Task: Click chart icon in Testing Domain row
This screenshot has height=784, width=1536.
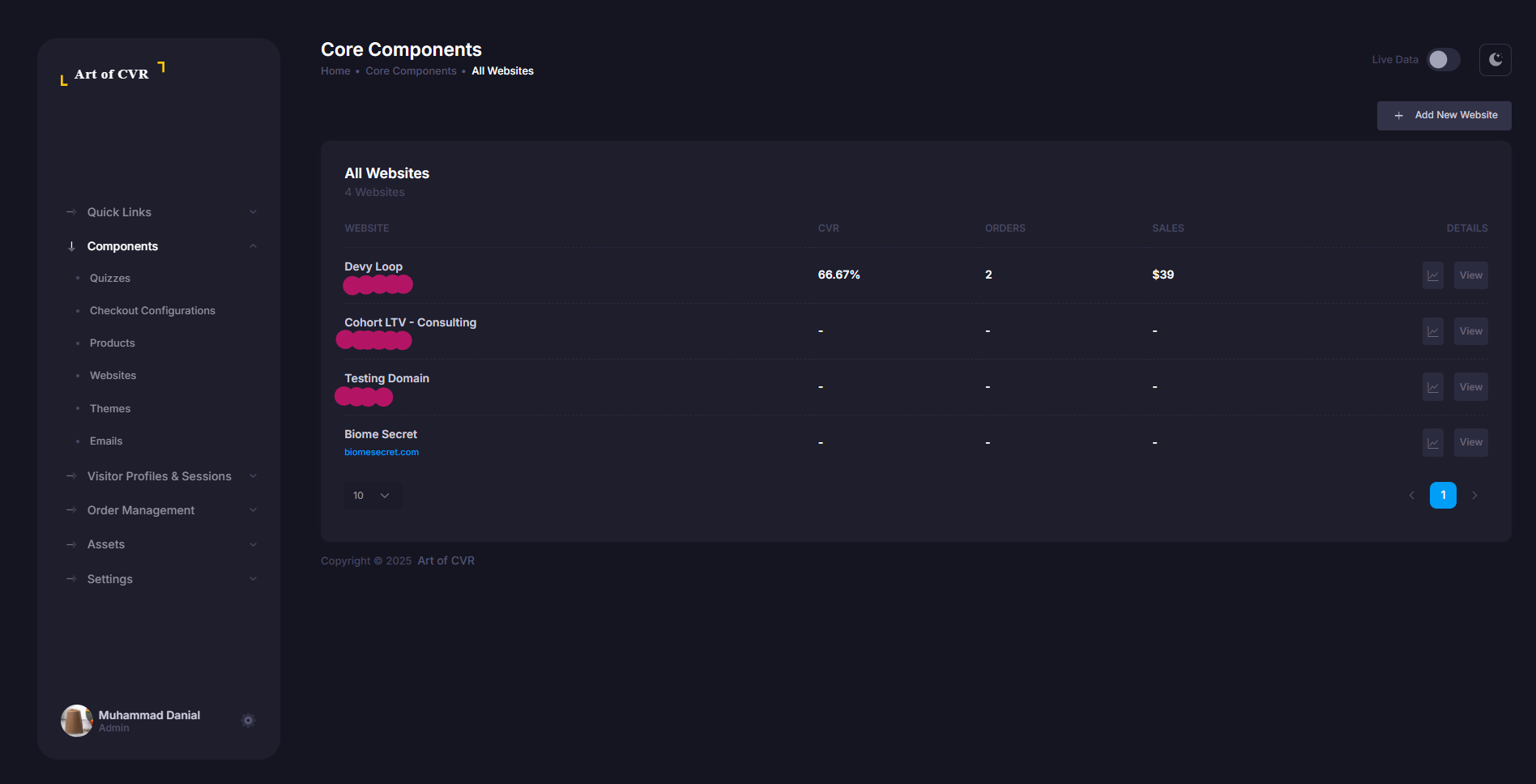Action: coord(1432,387)
